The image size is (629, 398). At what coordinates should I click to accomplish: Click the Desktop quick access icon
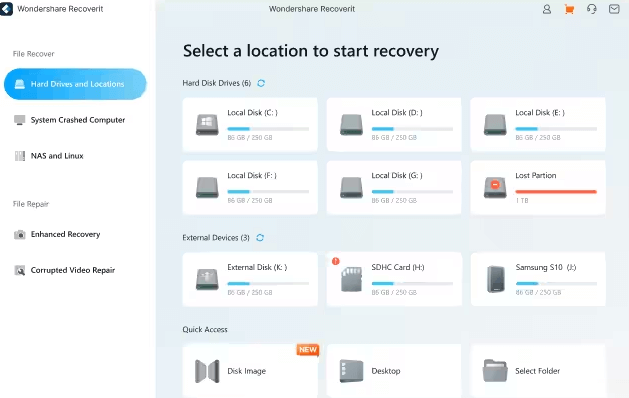point(351,371)
